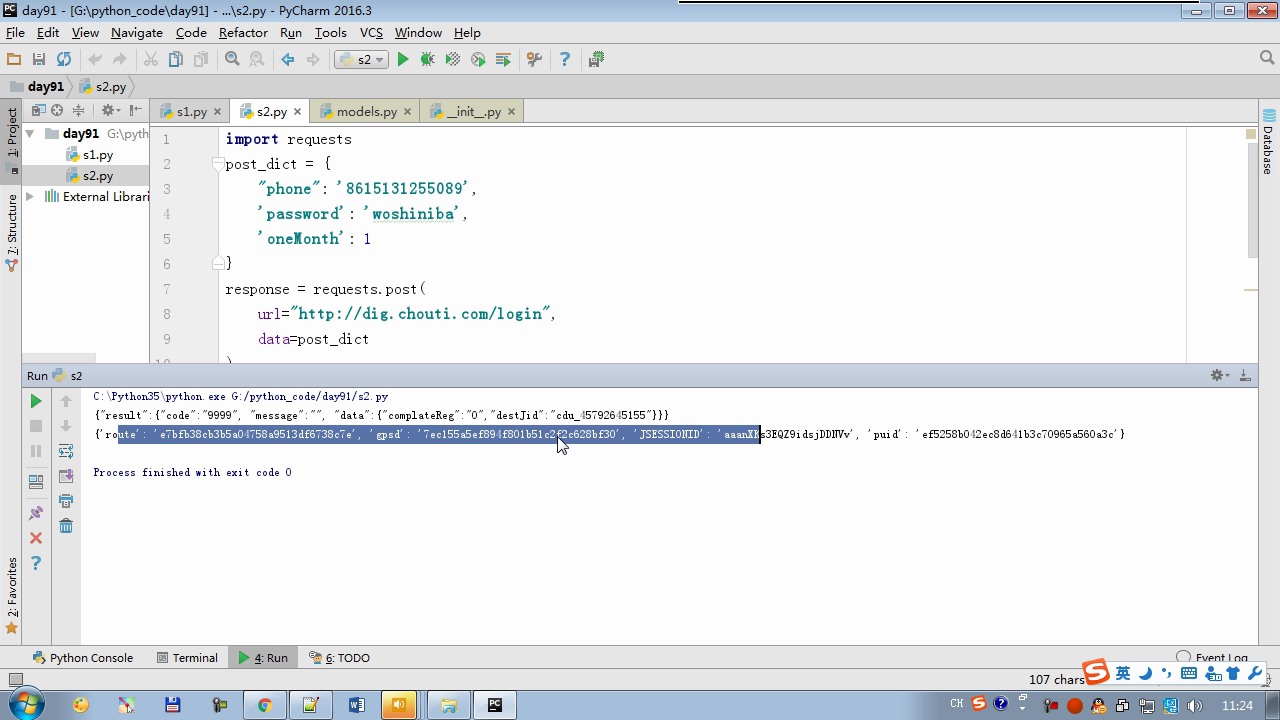The height and width of the screenshot is (720, 1280).
Task: Click the editor's vertical scrollbar
Action: pos(1251,200)
